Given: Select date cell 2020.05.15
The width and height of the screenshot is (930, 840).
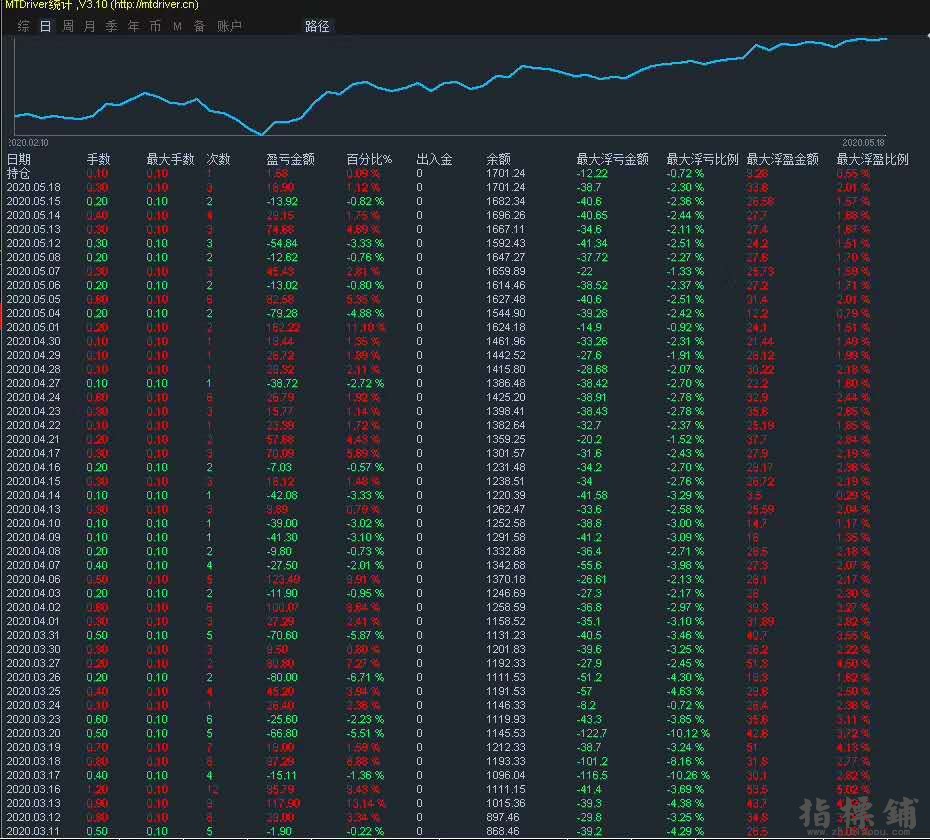Looking at the screenshot, I should 33,201.
